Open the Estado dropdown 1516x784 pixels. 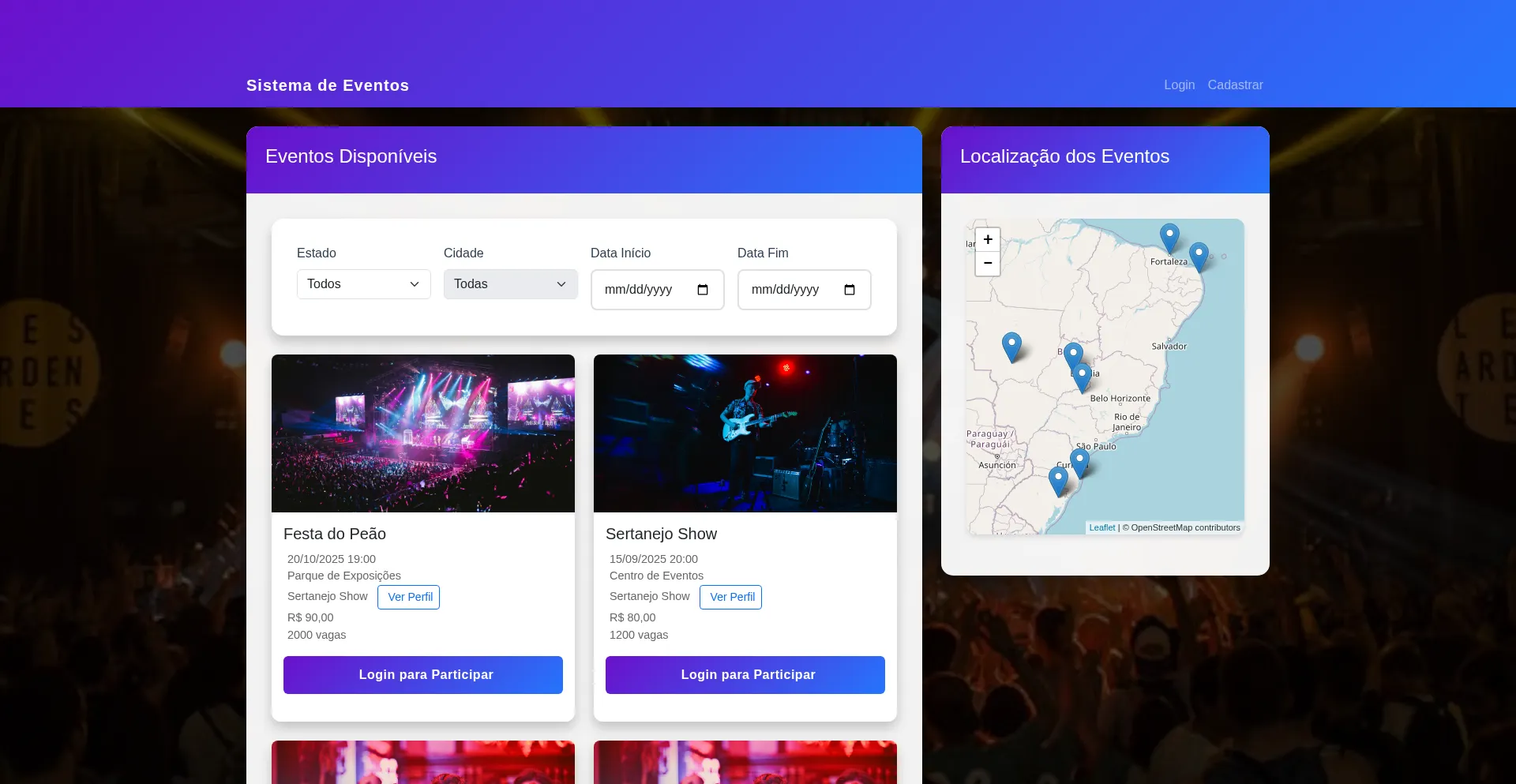point(364,284)
